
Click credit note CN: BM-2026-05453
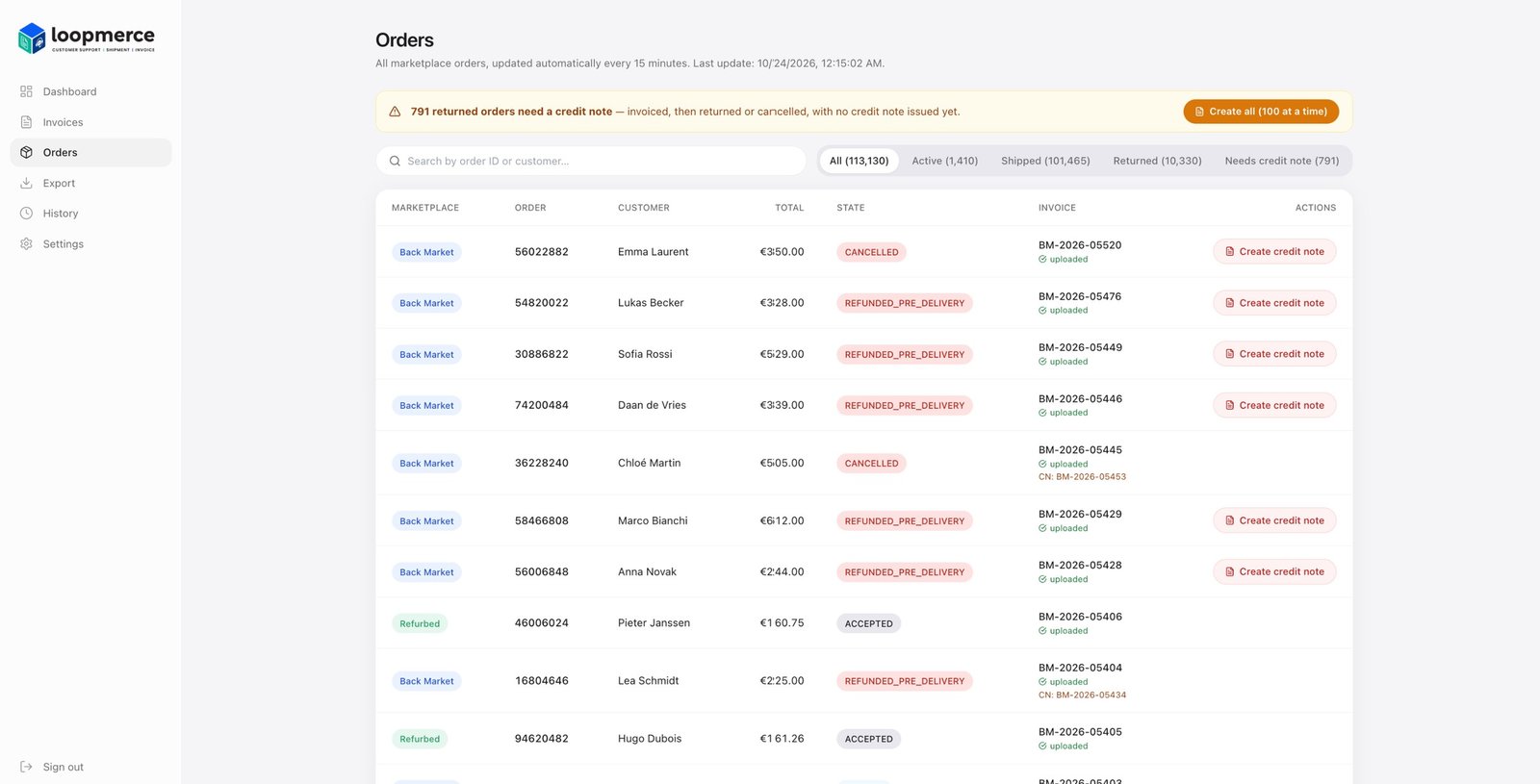(x=1082, y=477)
